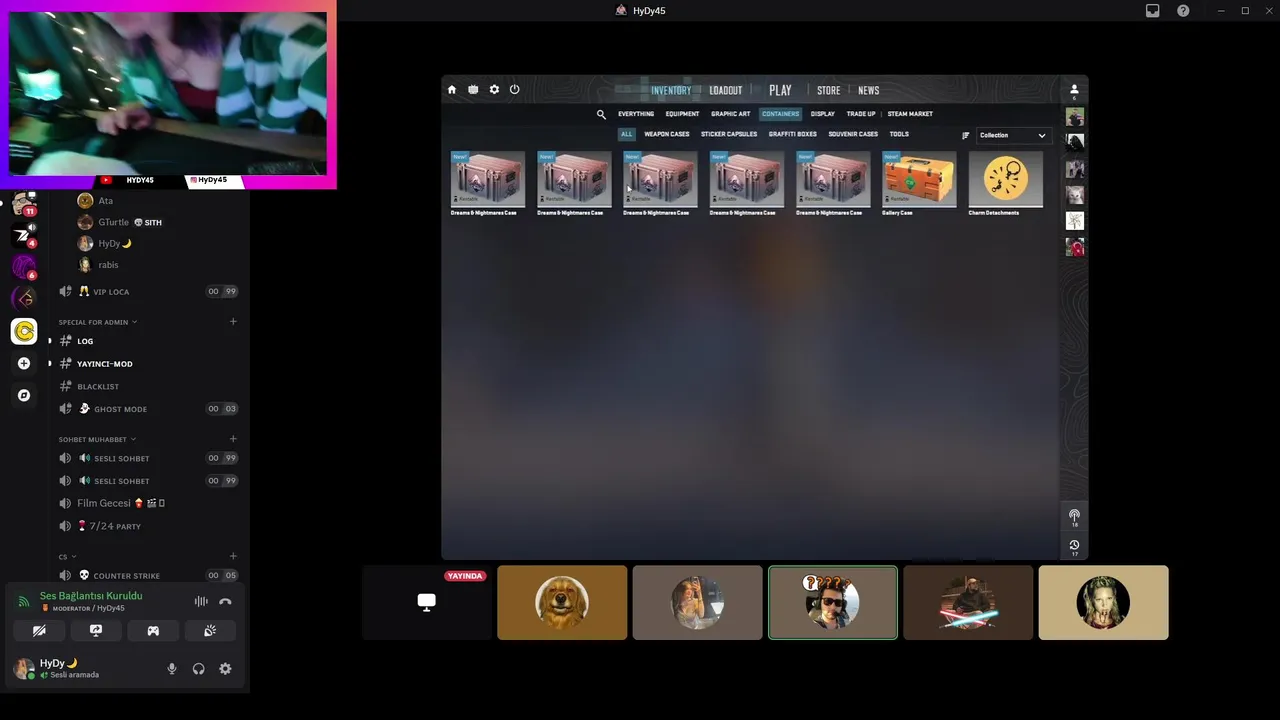Switch to the LOADOUT tab
Screen dimensions: 1280x720
(725, 90)
